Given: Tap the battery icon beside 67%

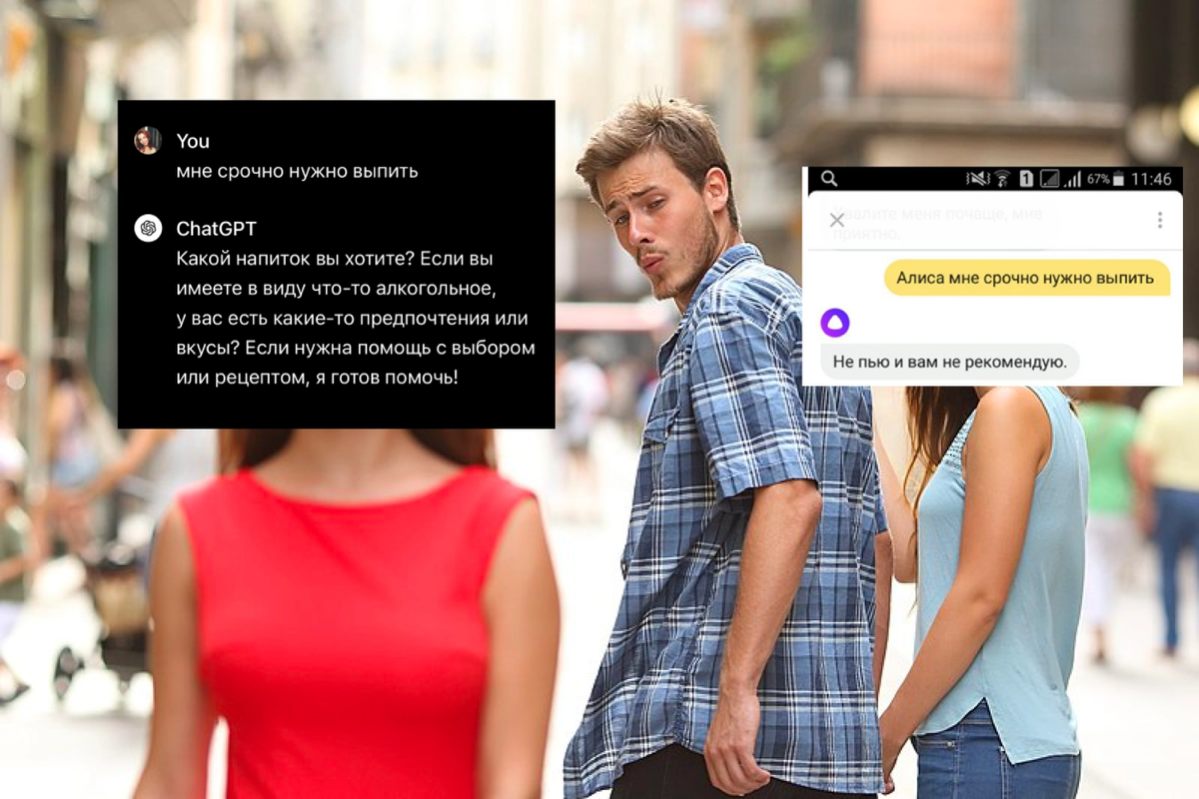Looking at the screenshot, I should [x=1118, y=179].
